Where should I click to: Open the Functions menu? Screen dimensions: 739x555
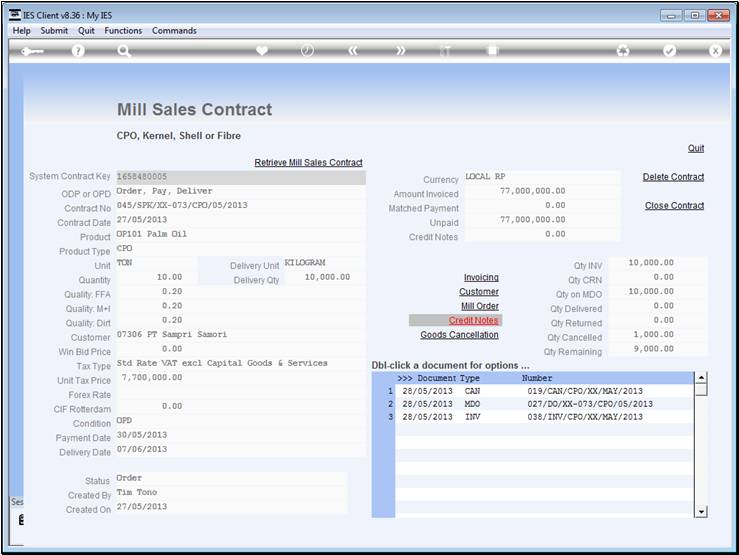[123, 31]
